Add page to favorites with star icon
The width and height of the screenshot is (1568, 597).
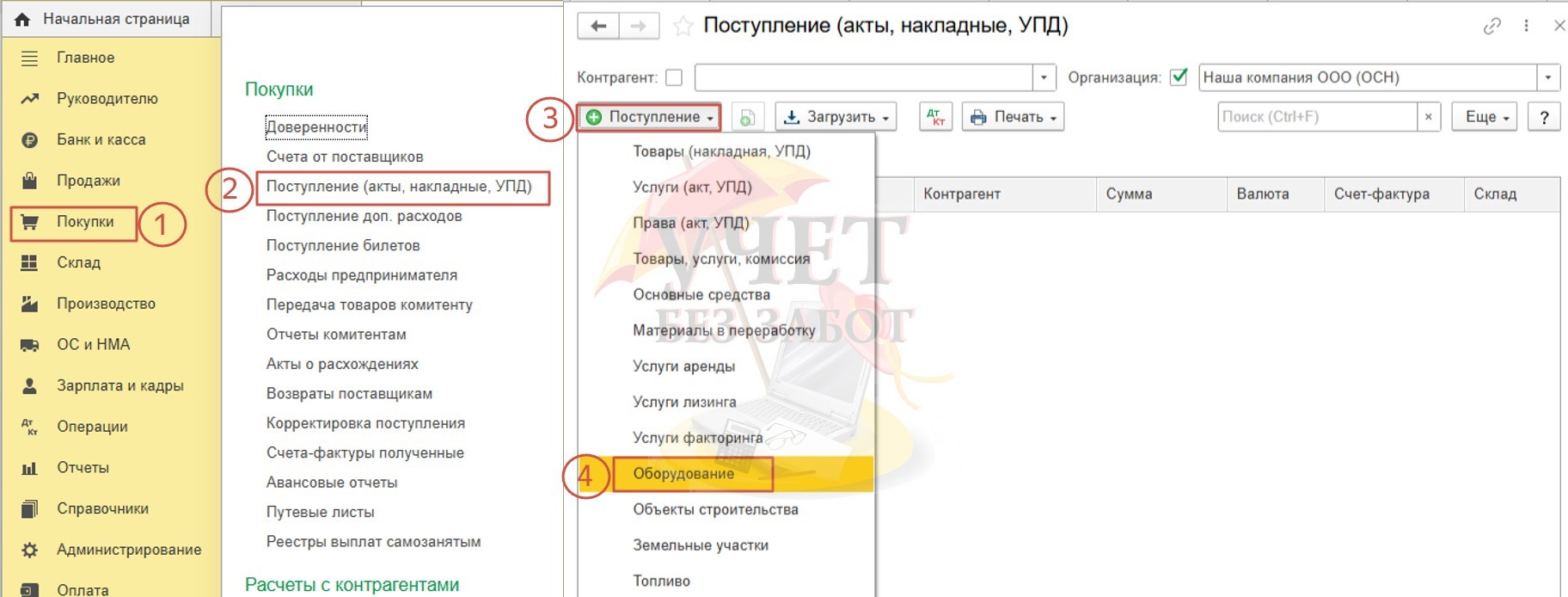click(x=683, y=27)
